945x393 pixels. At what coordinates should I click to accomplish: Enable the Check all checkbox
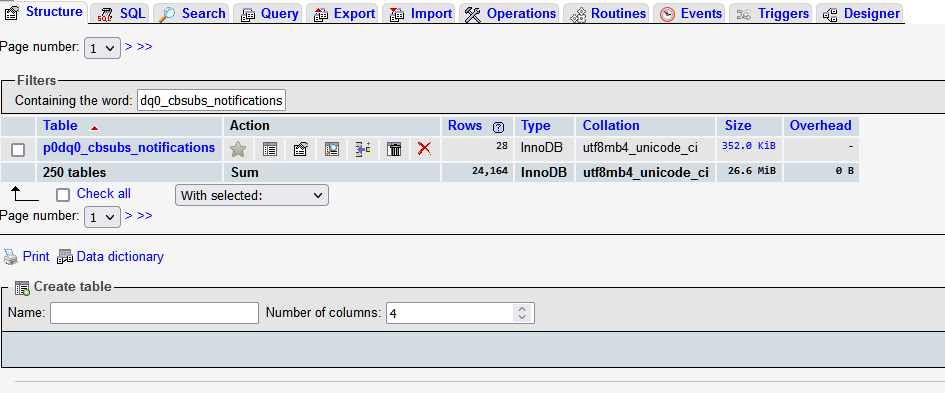click(63, 195)
